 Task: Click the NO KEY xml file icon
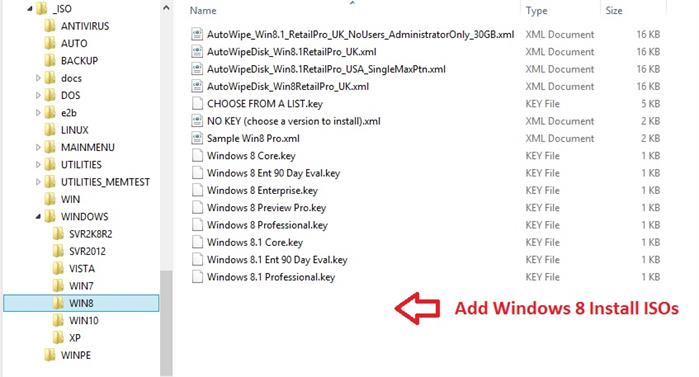pyautogui.click(x=197, y=121)
